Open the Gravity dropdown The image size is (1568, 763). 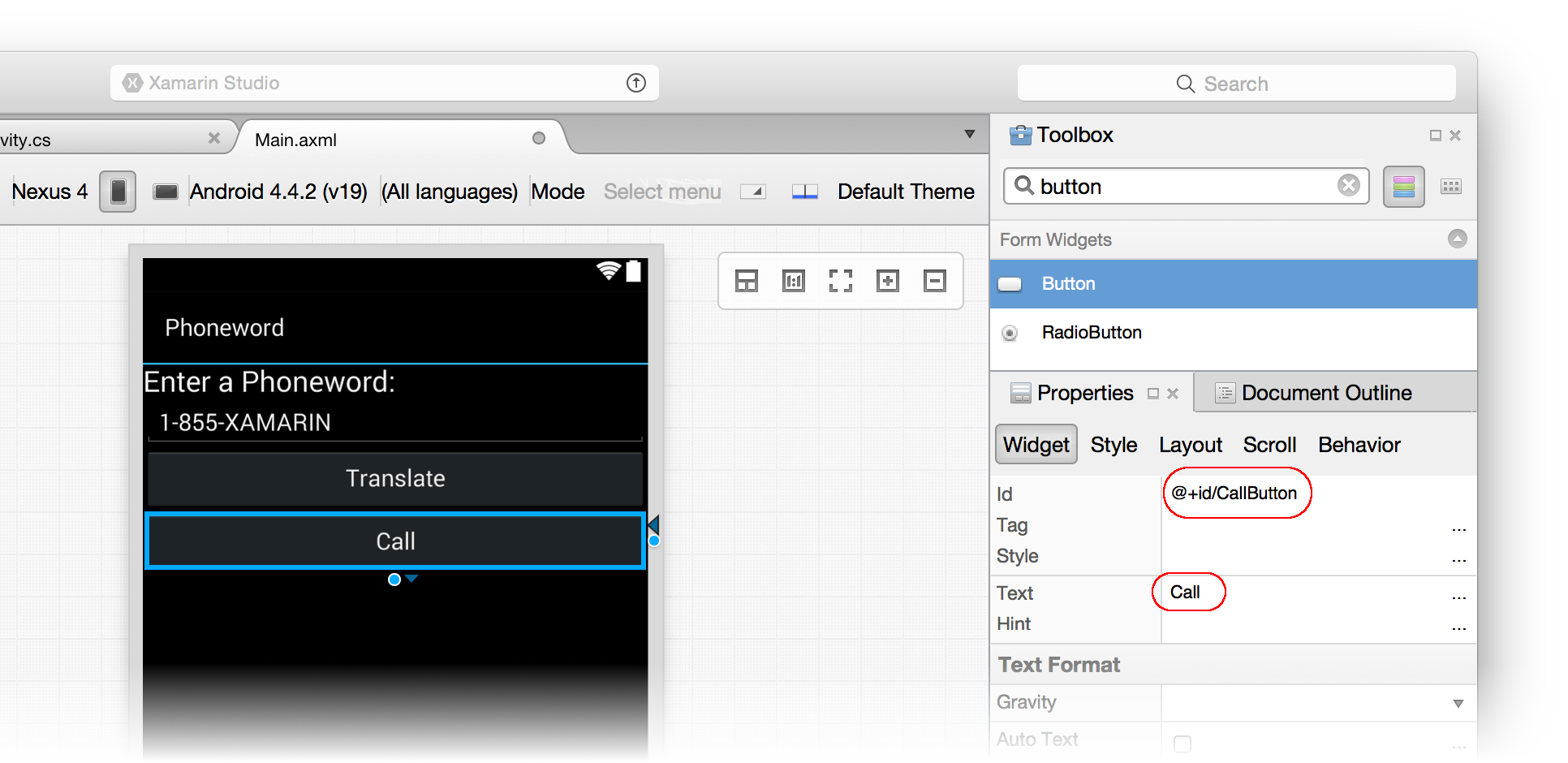[1458, 703]
